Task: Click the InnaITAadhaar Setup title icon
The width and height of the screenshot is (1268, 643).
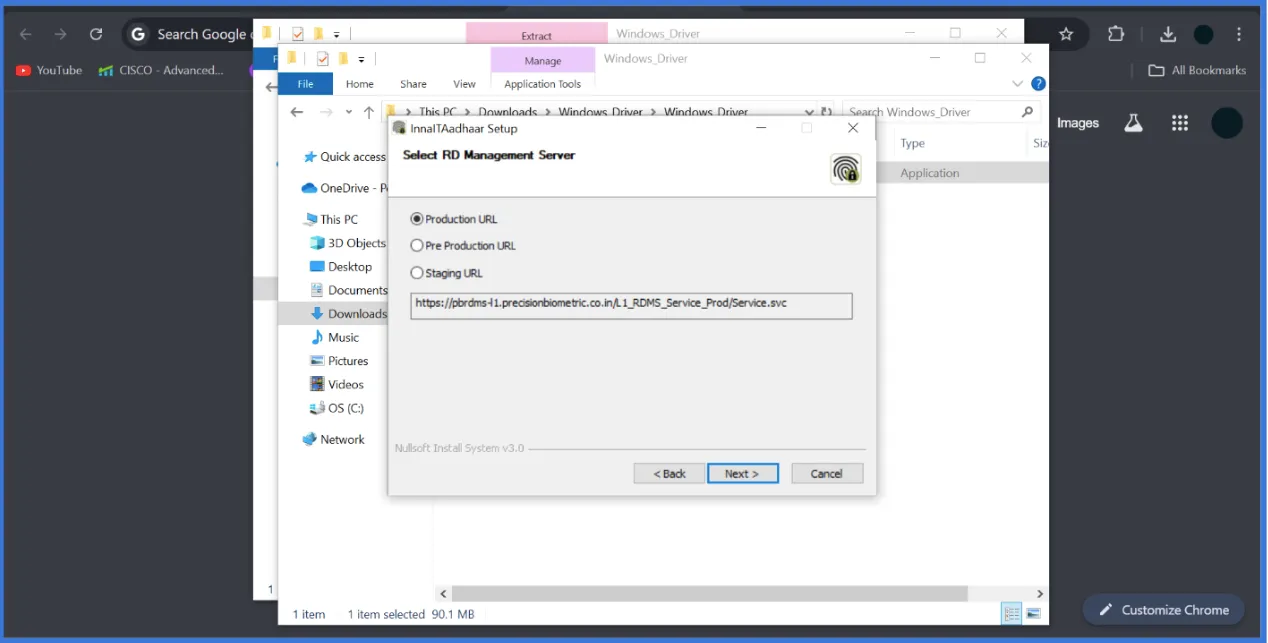Action: (x=399, y=128)
